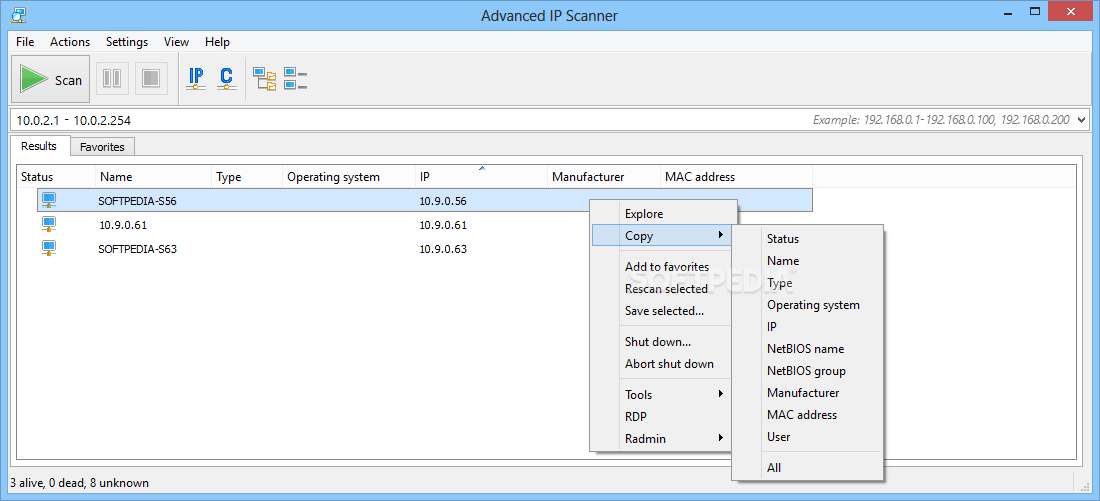Viewport: 1100px width, 501px height.
Task: Click computer status icon for SOFTPEDIA-S56
Action: point(48,201)
